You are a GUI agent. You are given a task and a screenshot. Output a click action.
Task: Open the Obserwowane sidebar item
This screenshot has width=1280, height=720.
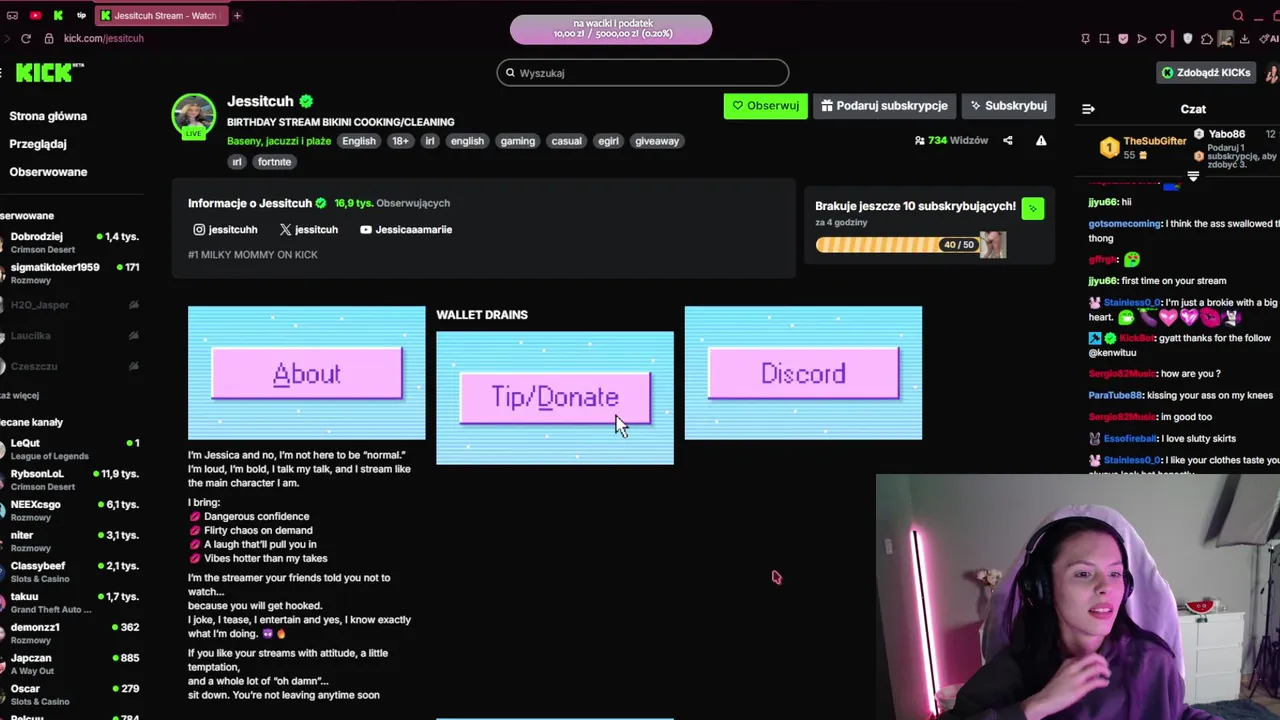48,172
